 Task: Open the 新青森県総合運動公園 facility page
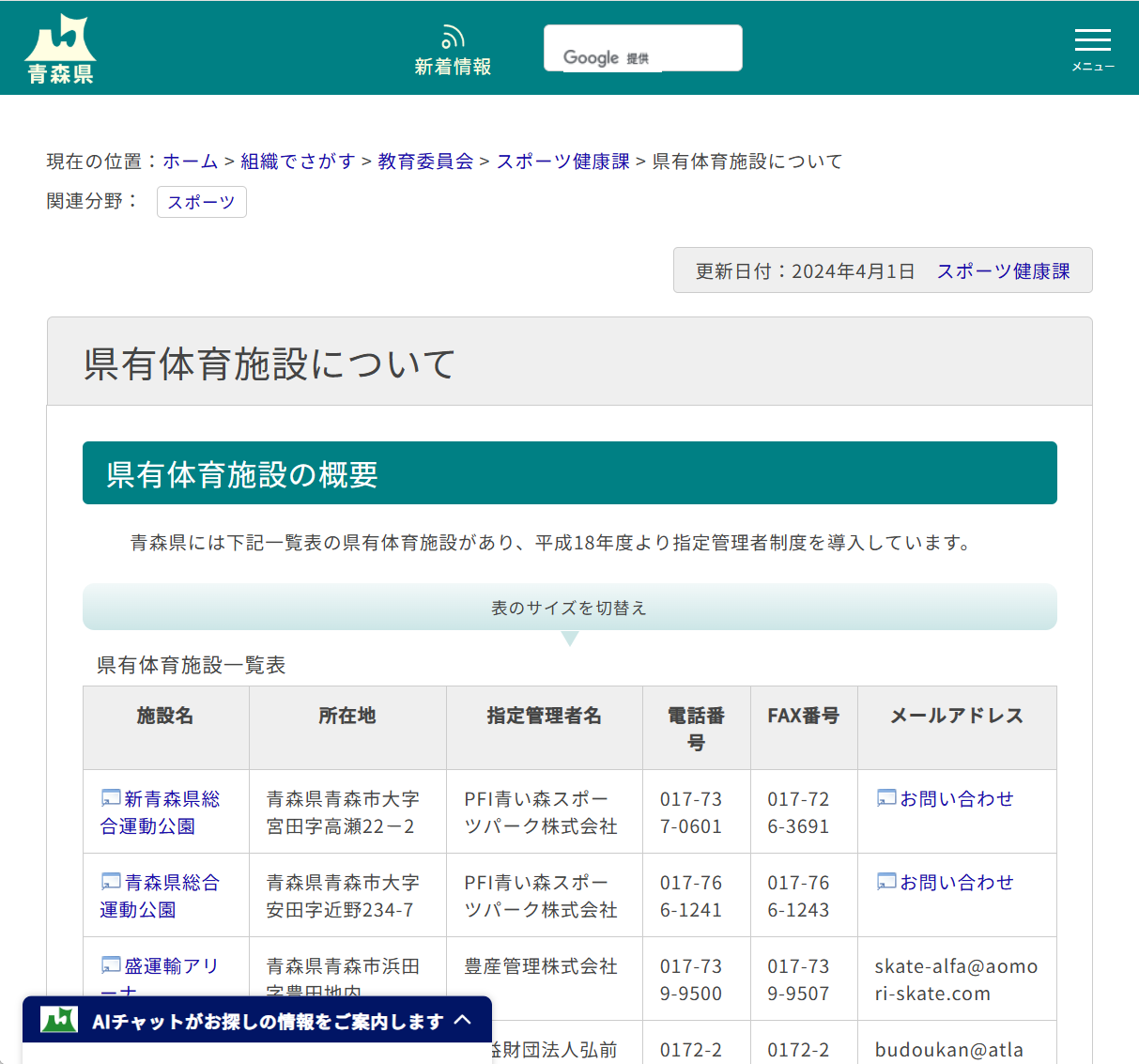tap(165, 811)
